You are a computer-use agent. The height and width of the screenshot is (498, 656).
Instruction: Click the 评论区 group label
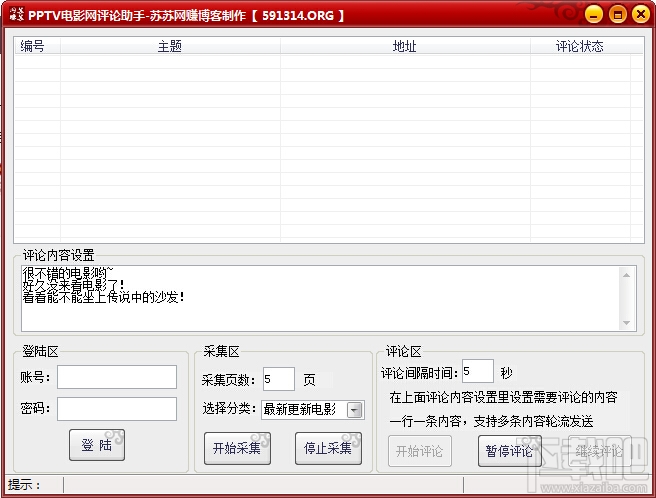coord(403,352)
